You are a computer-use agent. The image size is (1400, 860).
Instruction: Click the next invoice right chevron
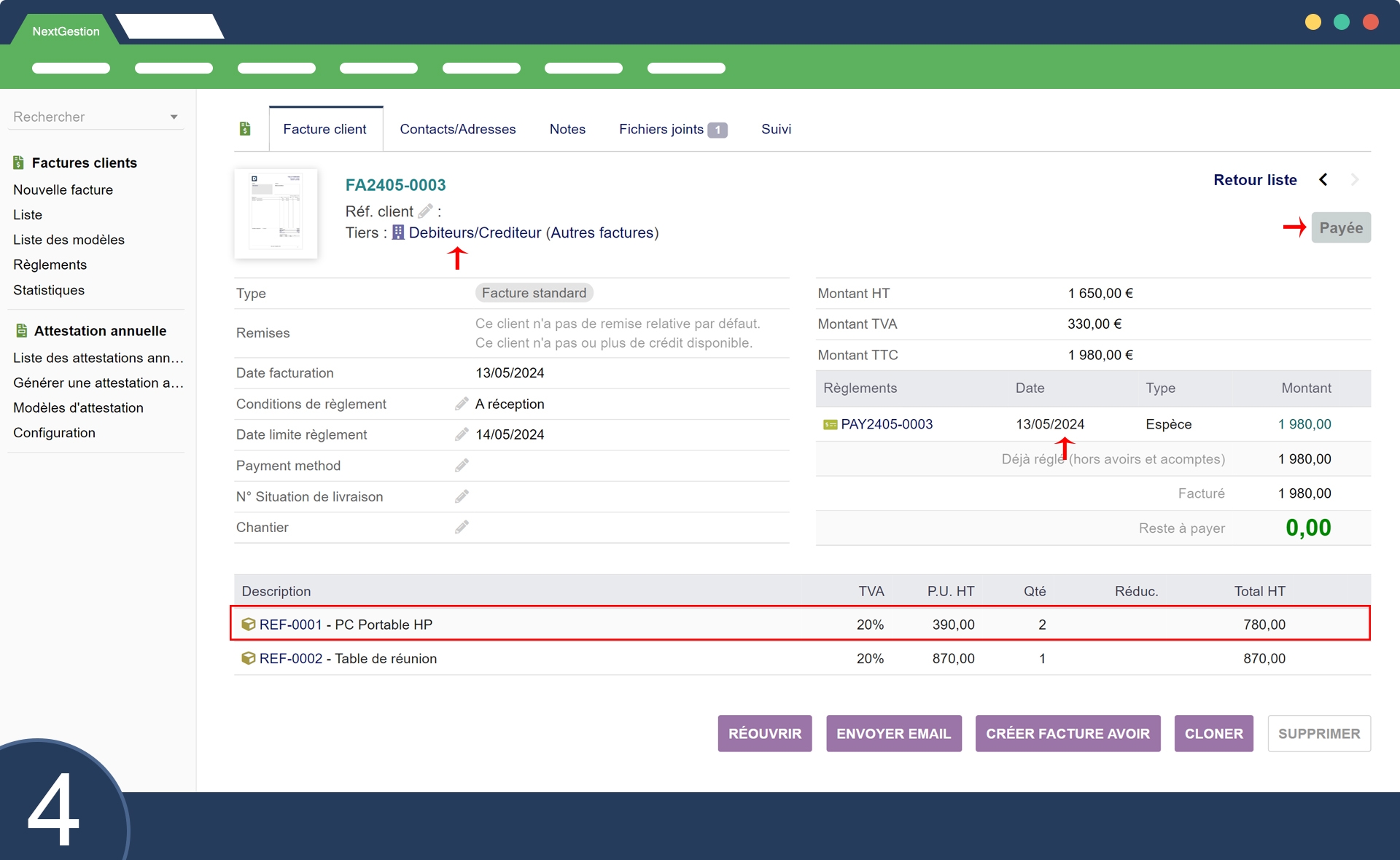[x=1354, y=180]
